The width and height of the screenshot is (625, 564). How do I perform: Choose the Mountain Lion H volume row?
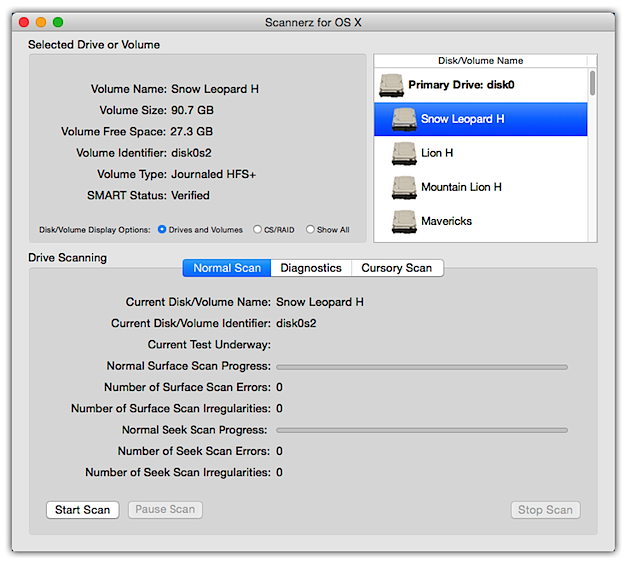[480, 187]
